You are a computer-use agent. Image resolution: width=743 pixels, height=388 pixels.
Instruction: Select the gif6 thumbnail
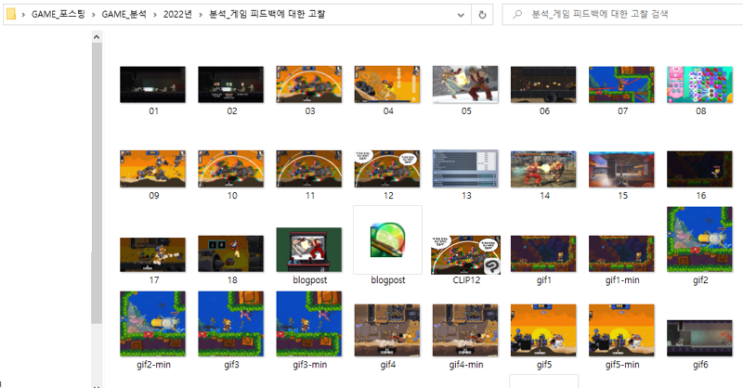pos(700,338)
